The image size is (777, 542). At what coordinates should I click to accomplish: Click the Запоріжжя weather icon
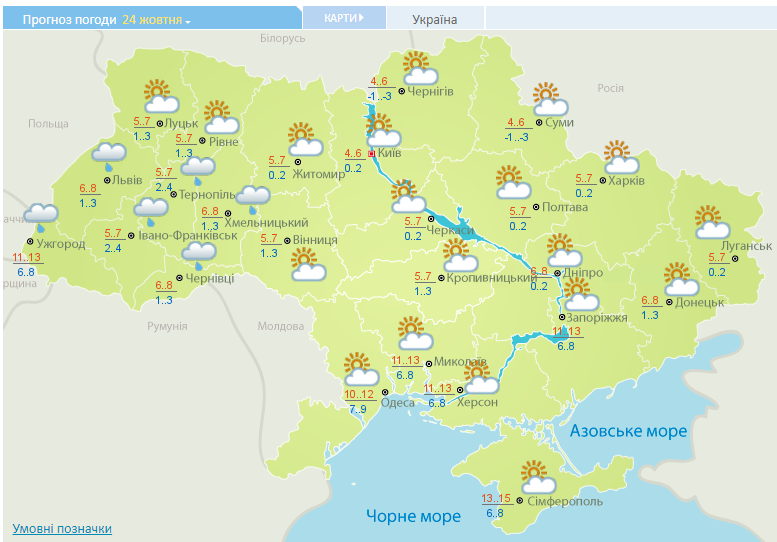click(579, 295)
